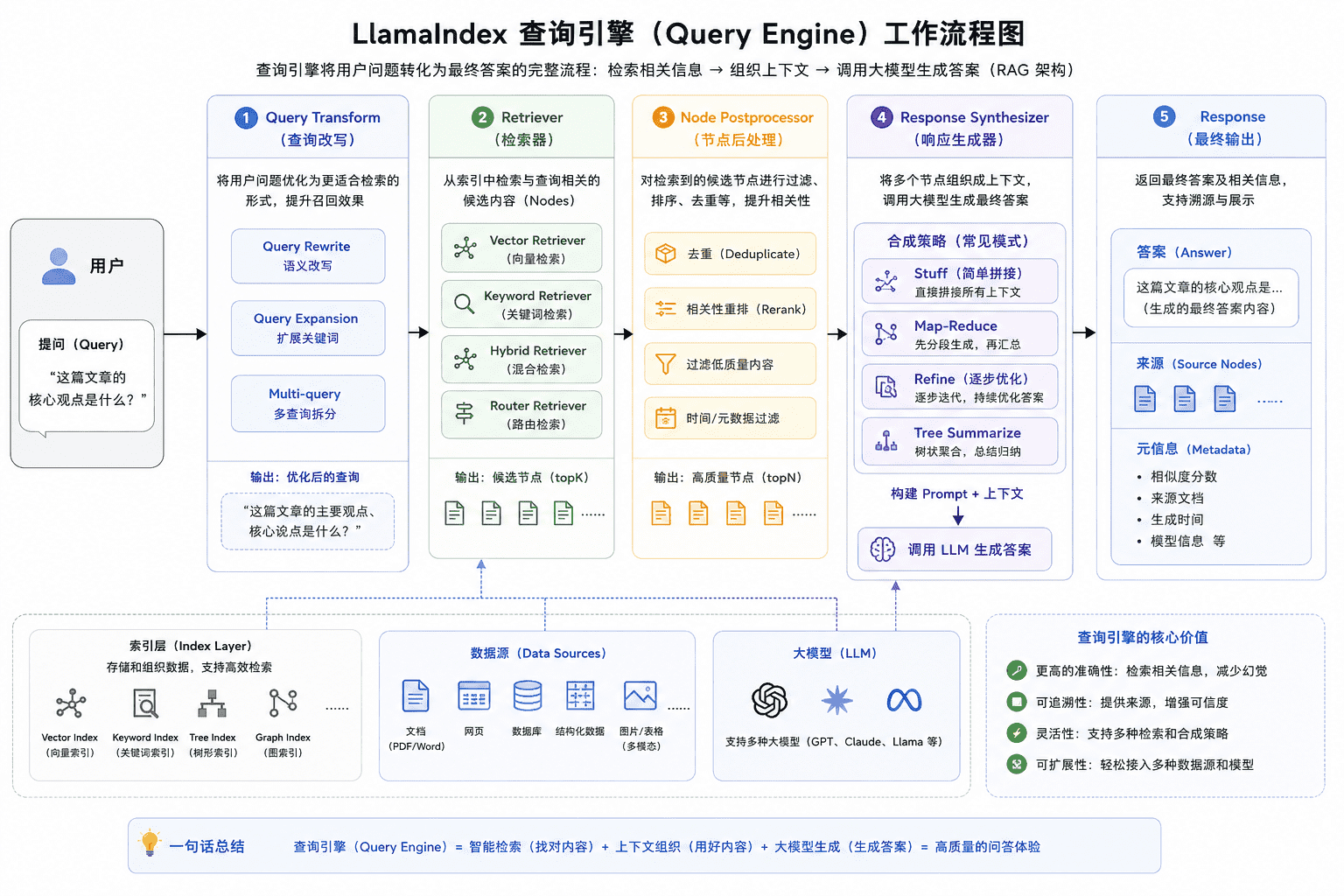Click the Hybrid Retriever icon
Image resolution: width=1344 pixels, height=896 pixels.
coord(465,359)
